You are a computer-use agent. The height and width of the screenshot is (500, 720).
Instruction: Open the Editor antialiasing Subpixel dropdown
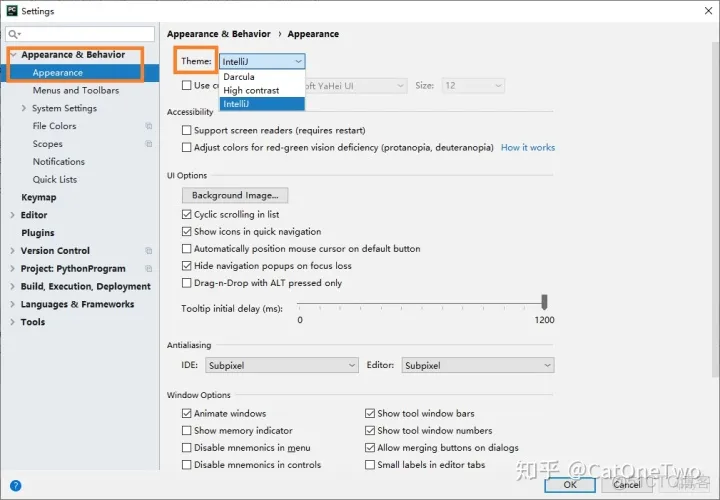pos(478,365)
